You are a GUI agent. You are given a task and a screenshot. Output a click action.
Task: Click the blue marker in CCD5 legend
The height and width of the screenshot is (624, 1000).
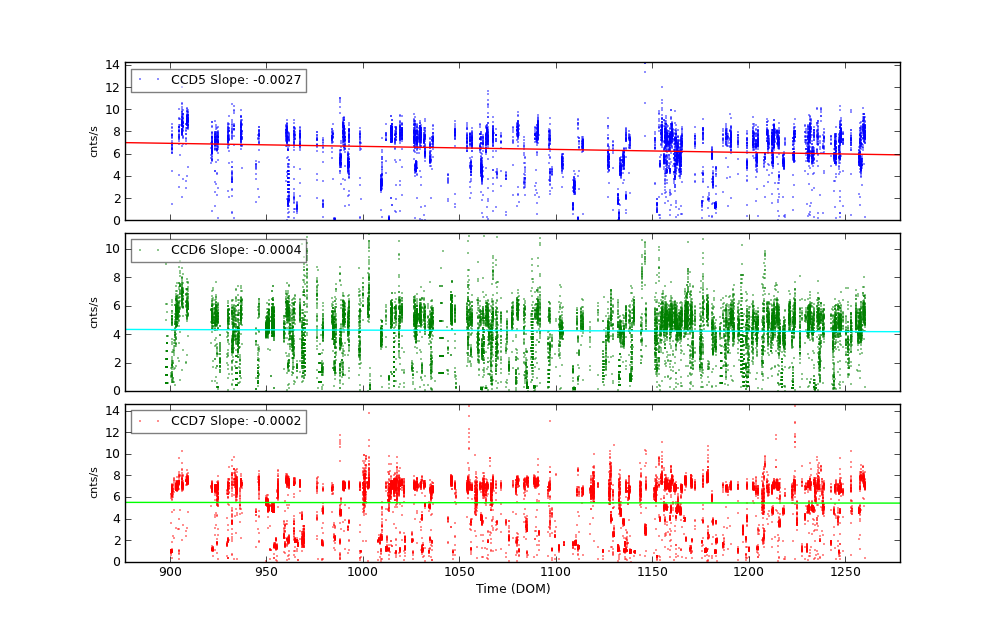(x=141, y=80)
